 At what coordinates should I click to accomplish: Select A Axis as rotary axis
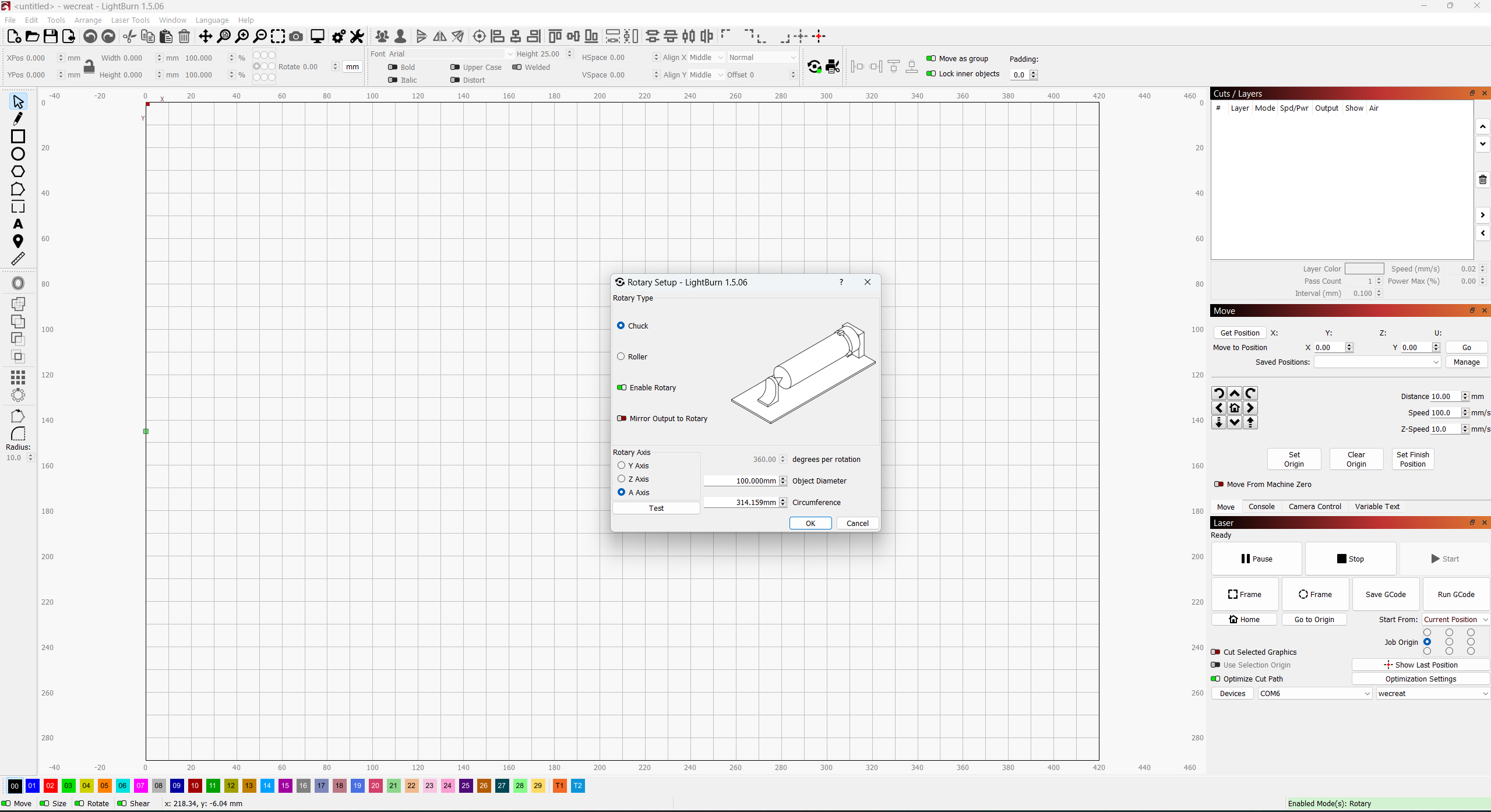tap(633, 492)
